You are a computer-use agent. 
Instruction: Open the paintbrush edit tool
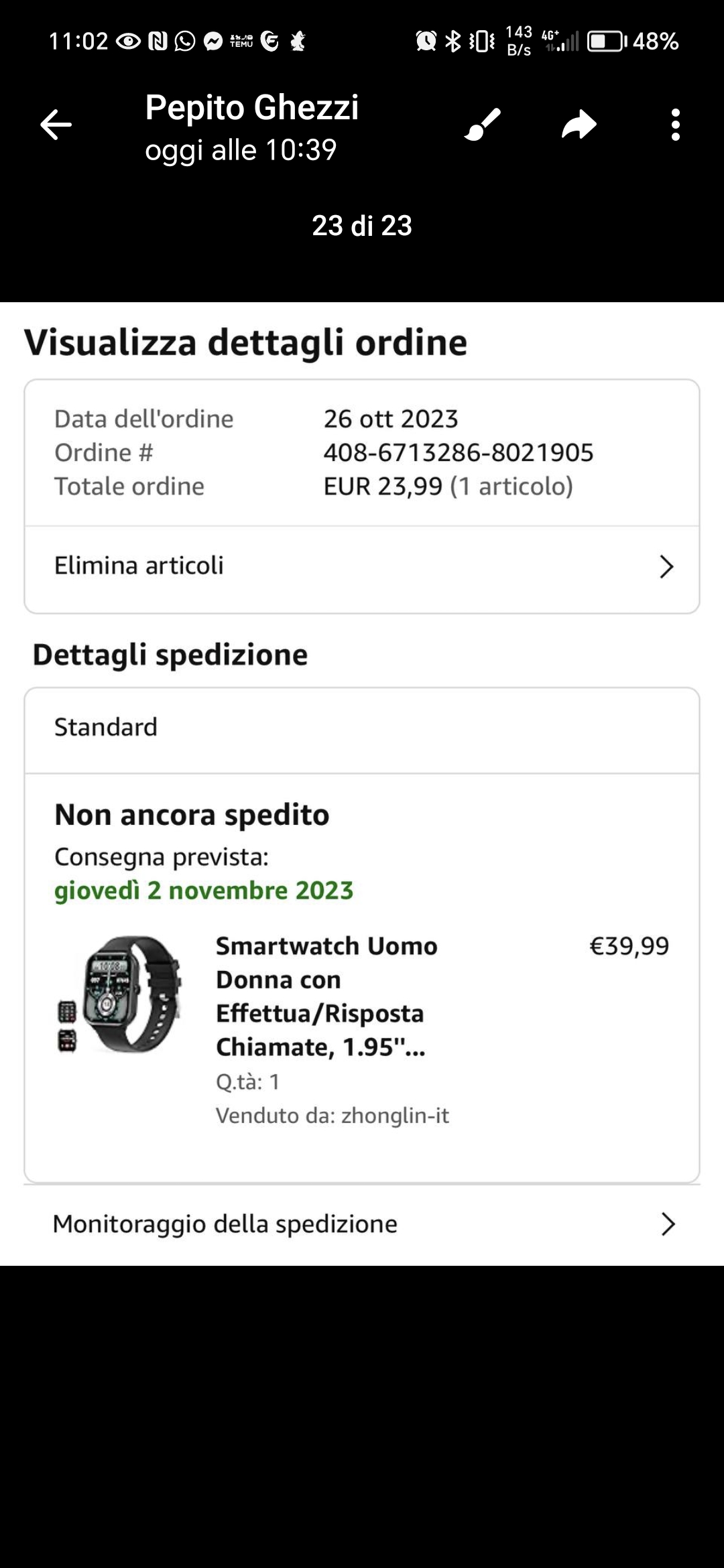(x=482, y=125)
